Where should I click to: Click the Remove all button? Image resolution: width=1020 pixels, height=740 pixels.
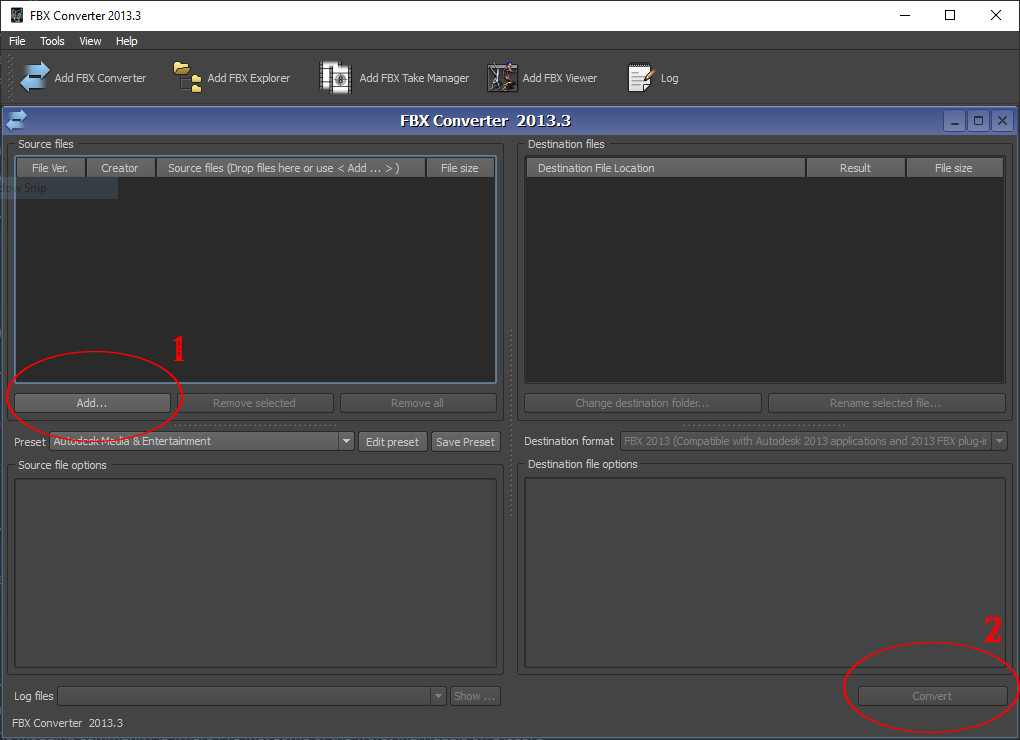click(418, 403)
